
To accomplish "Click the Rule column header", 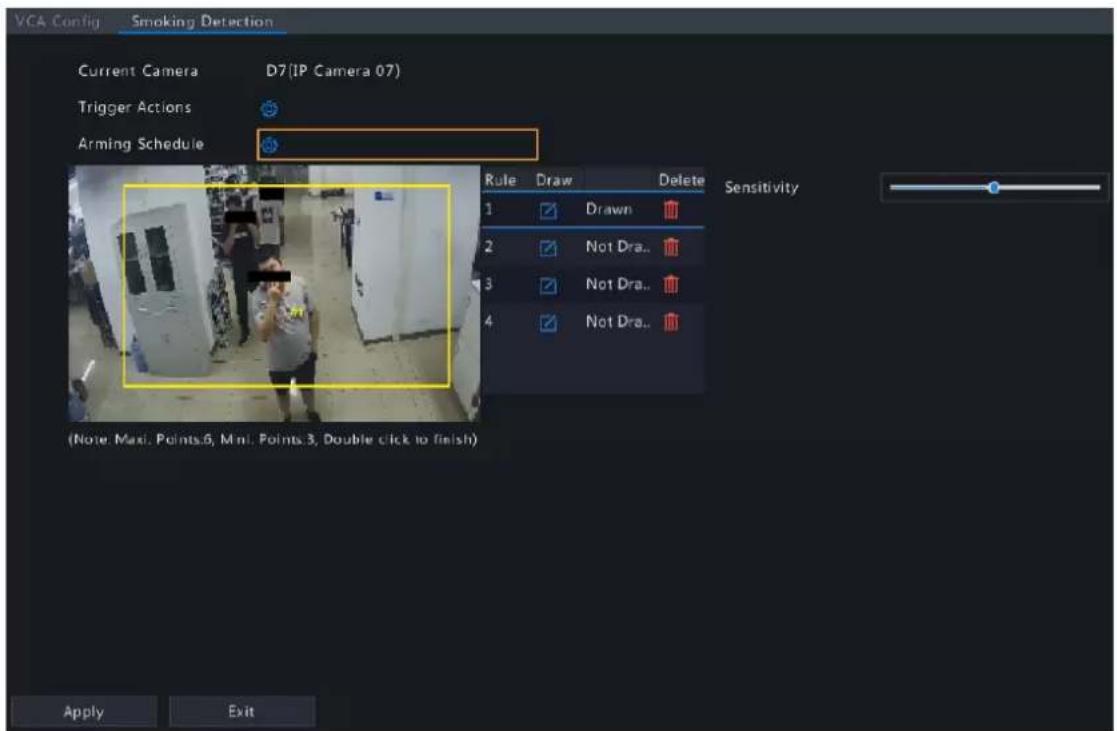I will coord(500,180).
